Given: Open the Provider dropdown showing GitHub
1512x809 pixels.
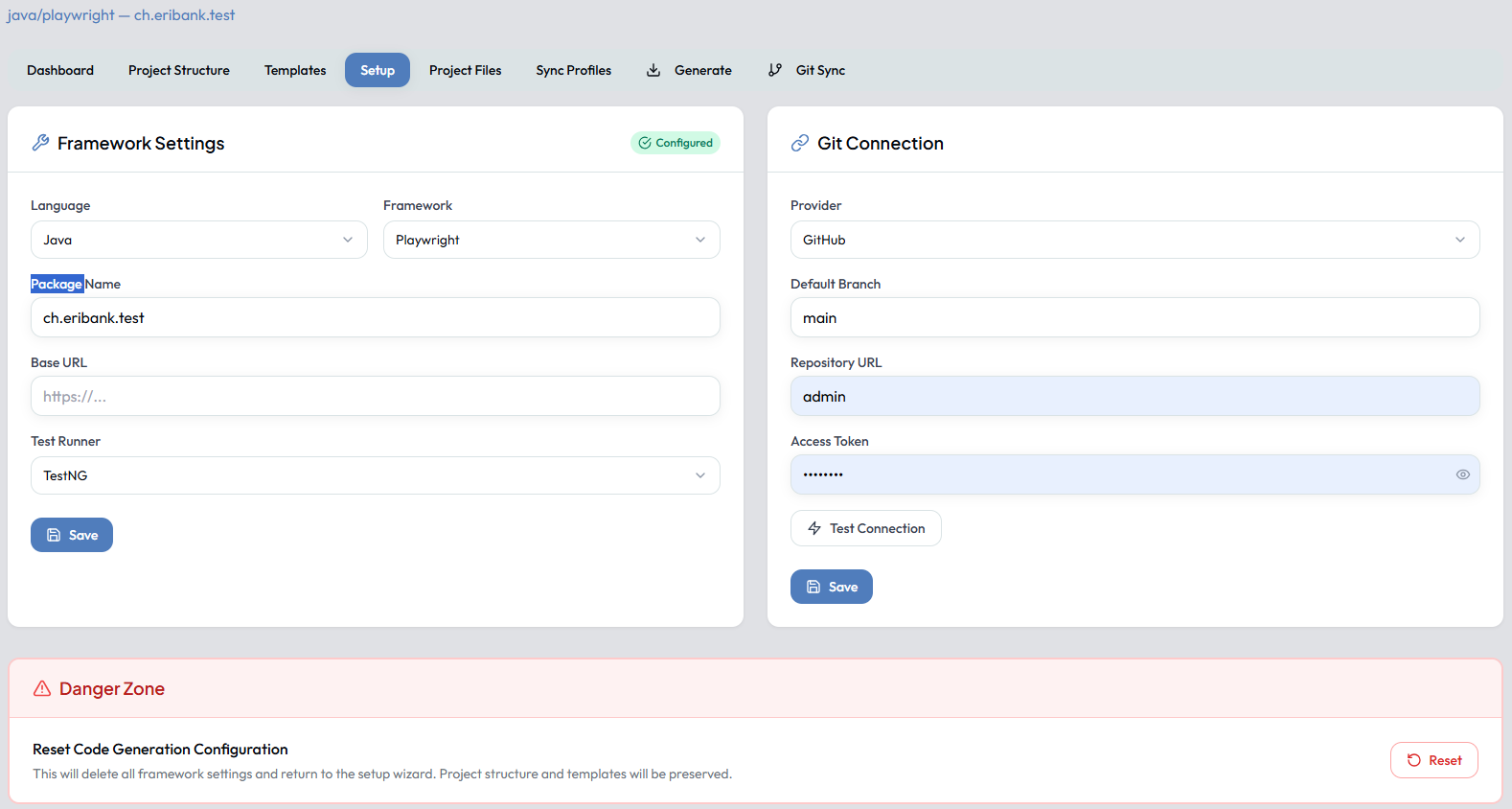Looking at the screenshot, I should coord(1135,240).
